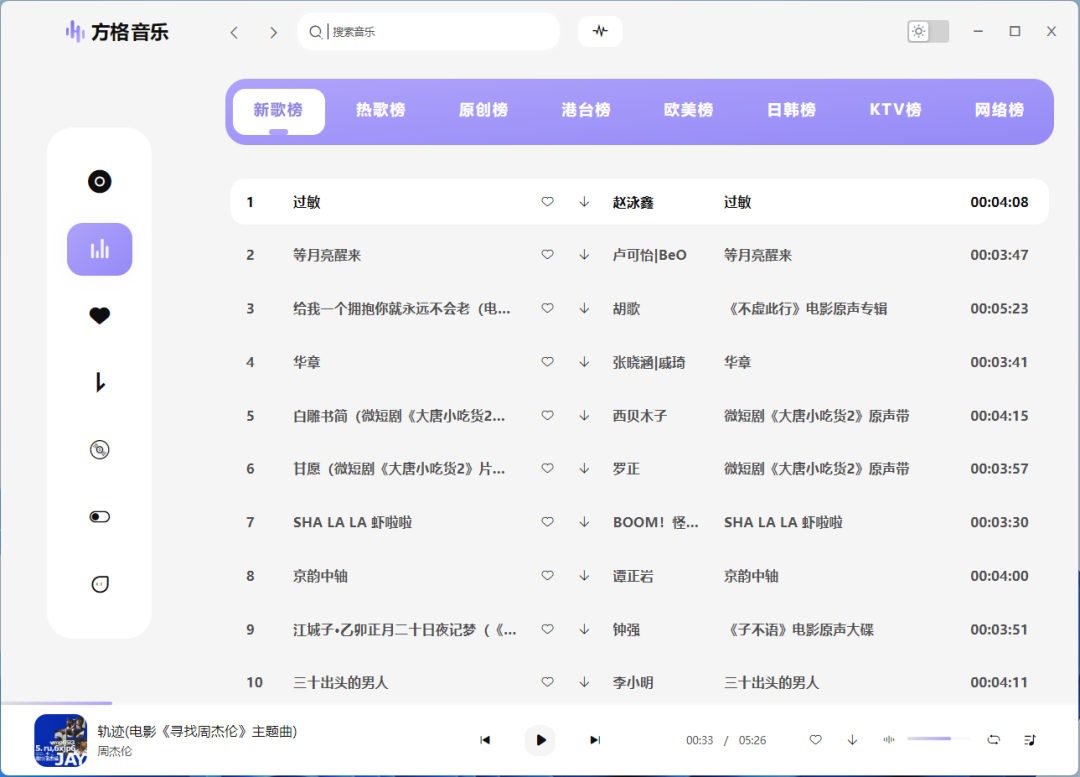This screenshot has width=1080, height=777.
Task: Favorite the song 等月亮醒来
Action: 547,255
